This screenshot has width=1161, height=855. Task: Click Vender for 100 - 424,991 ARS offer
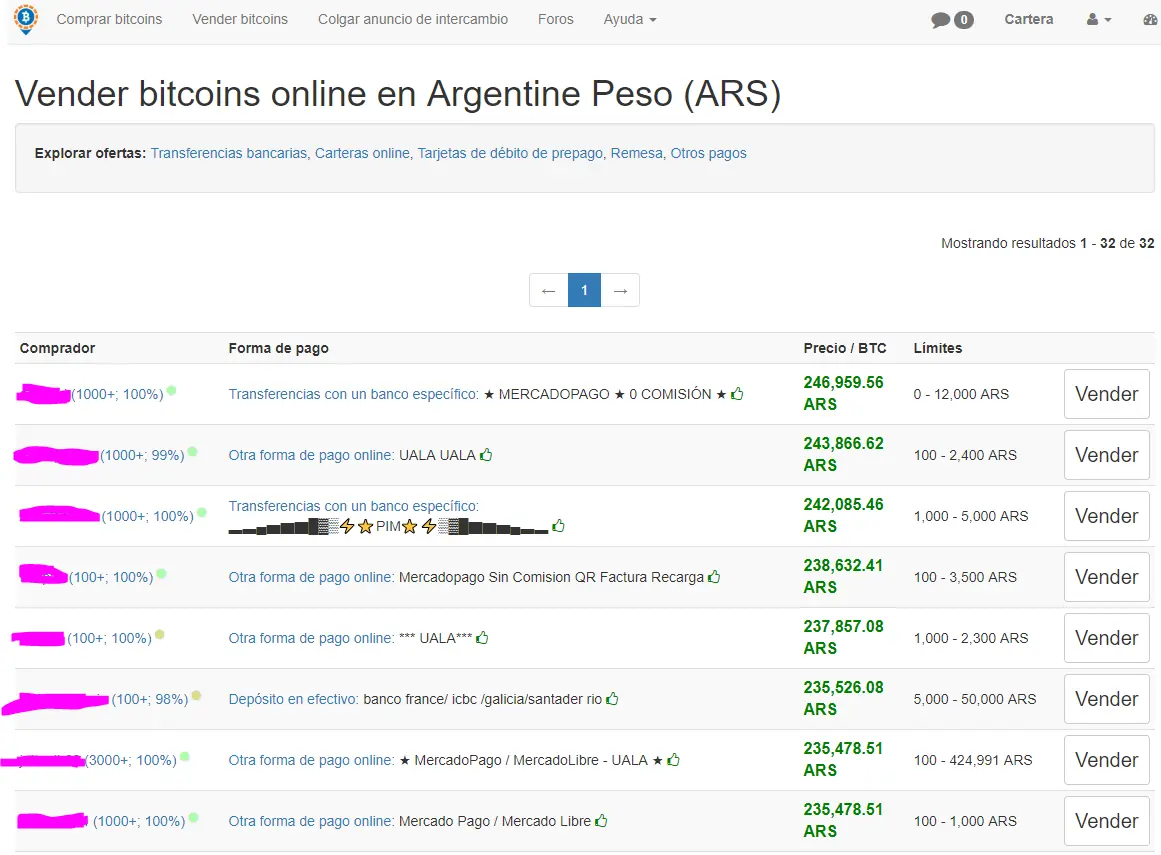coord(1106,760)
